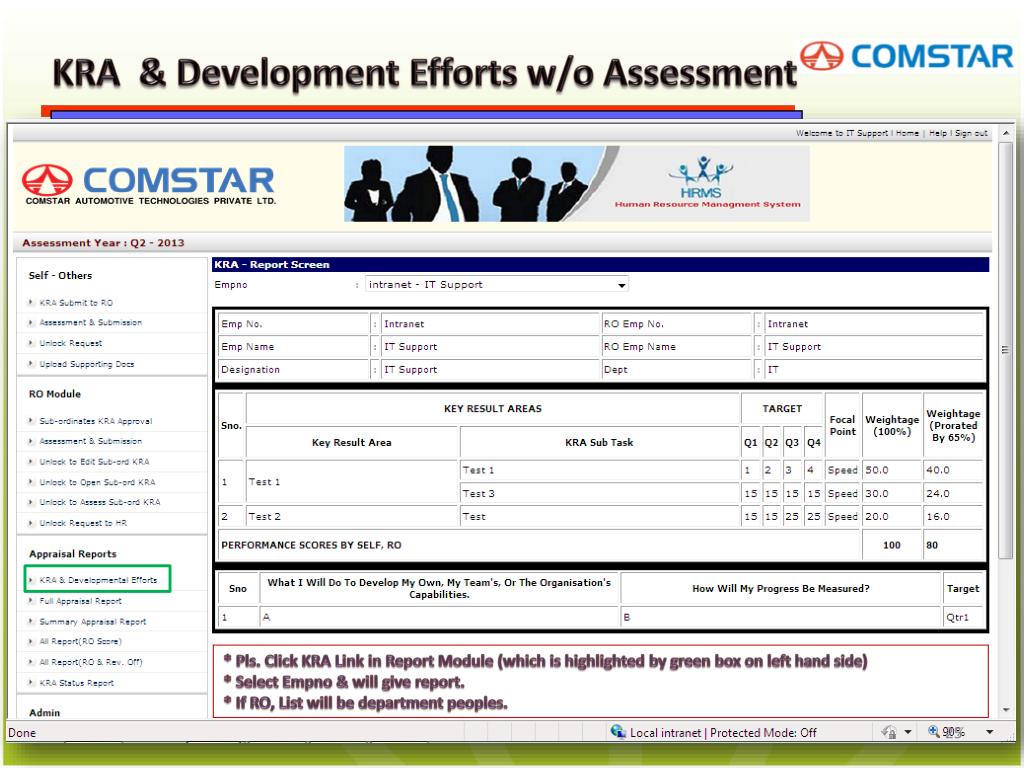Open All Report(RO & Rev. Off)
This screenshot has width=1024, height=768.
[x=91, y=662]
